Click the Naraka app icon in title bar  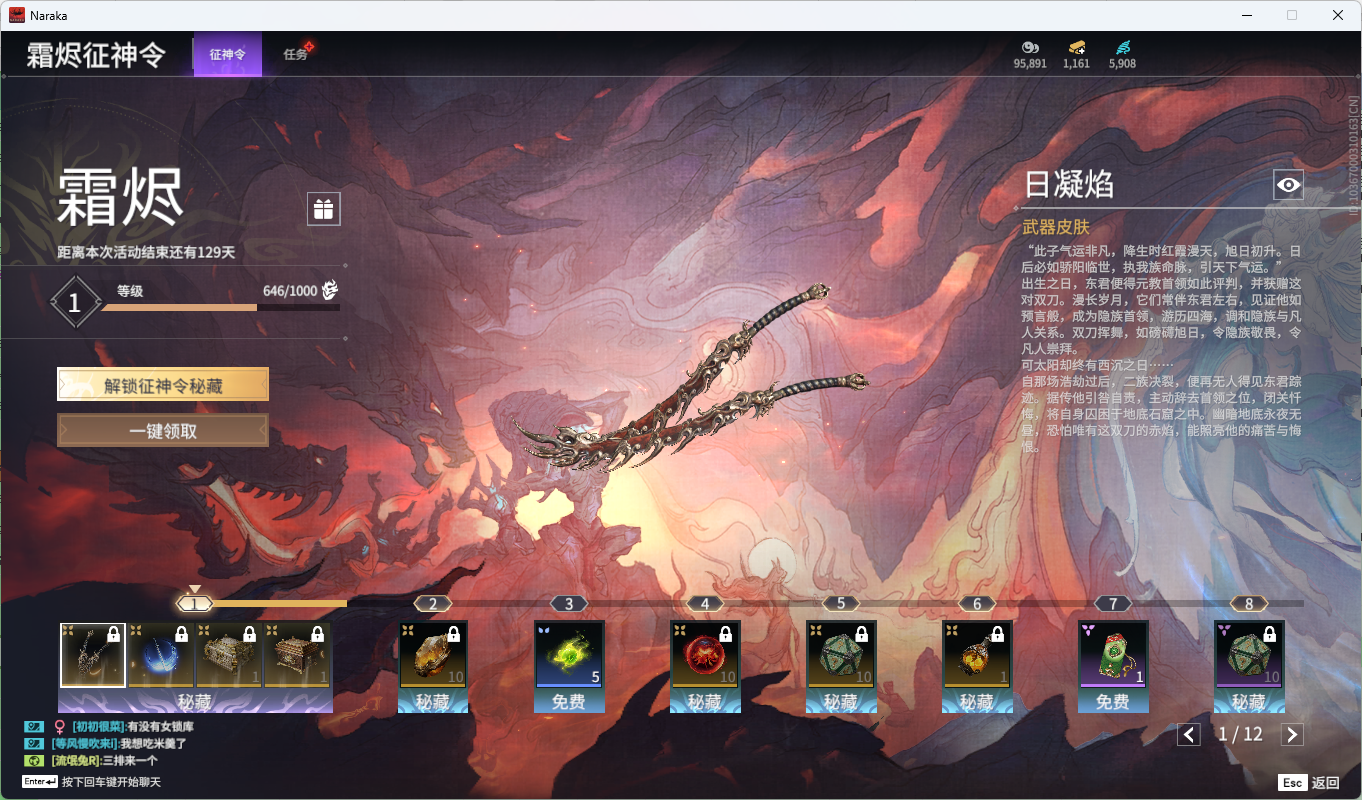(x=17, y=15)
